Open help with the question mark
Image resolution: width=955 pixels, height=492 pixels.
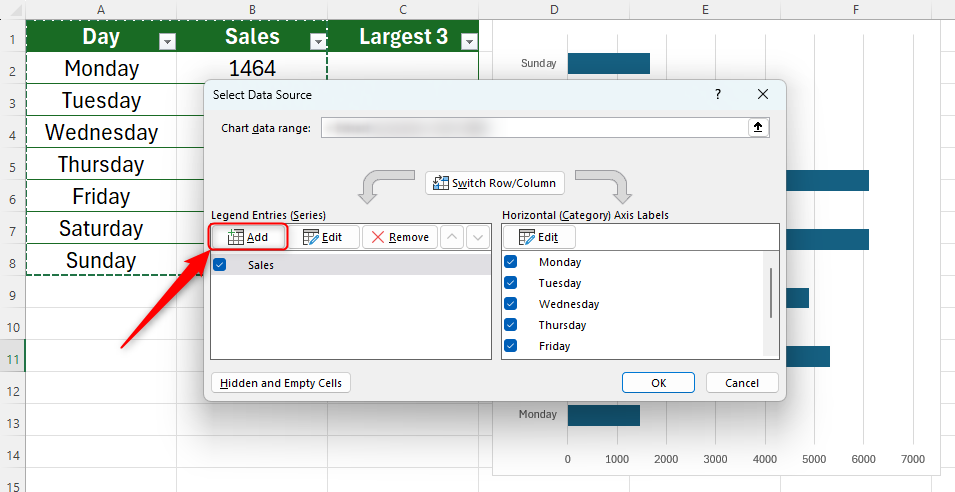tap(718, 94)
